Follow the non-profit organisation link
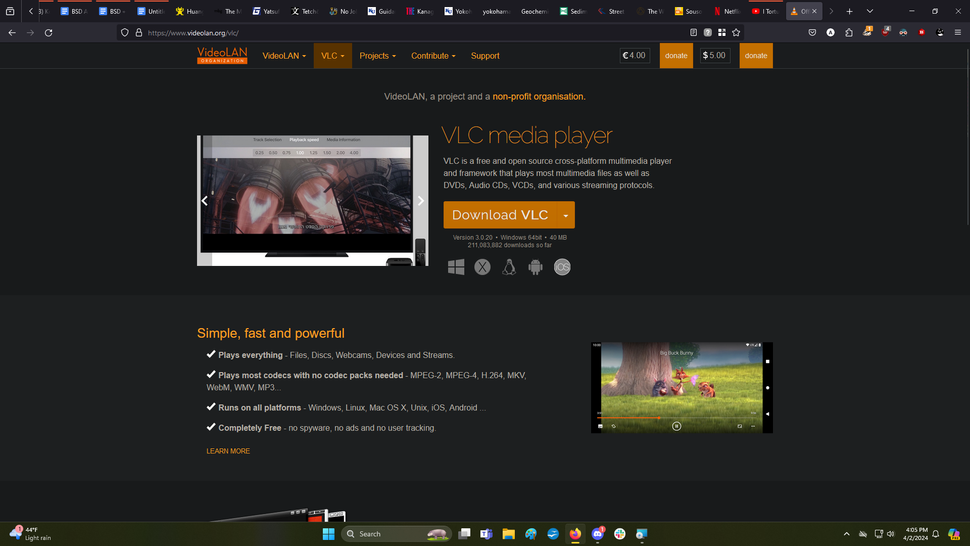Image resolution: width=970 pixels, height=546 pixels. (538, 96)
